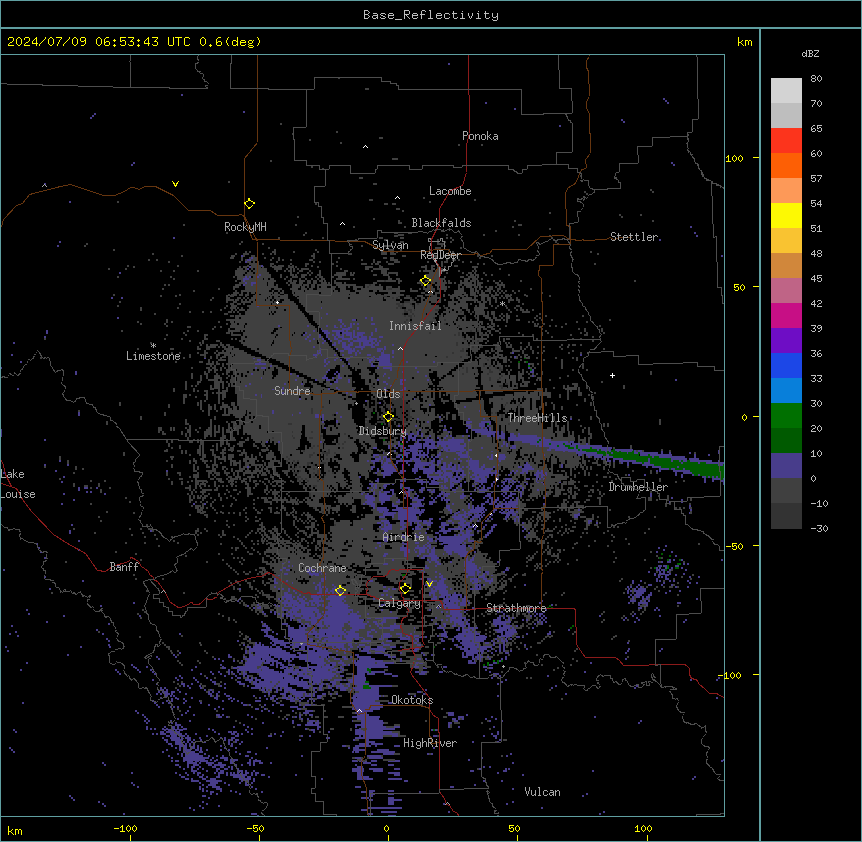
Task: Click the Sylvan label
Action: [x=390, y=245]
